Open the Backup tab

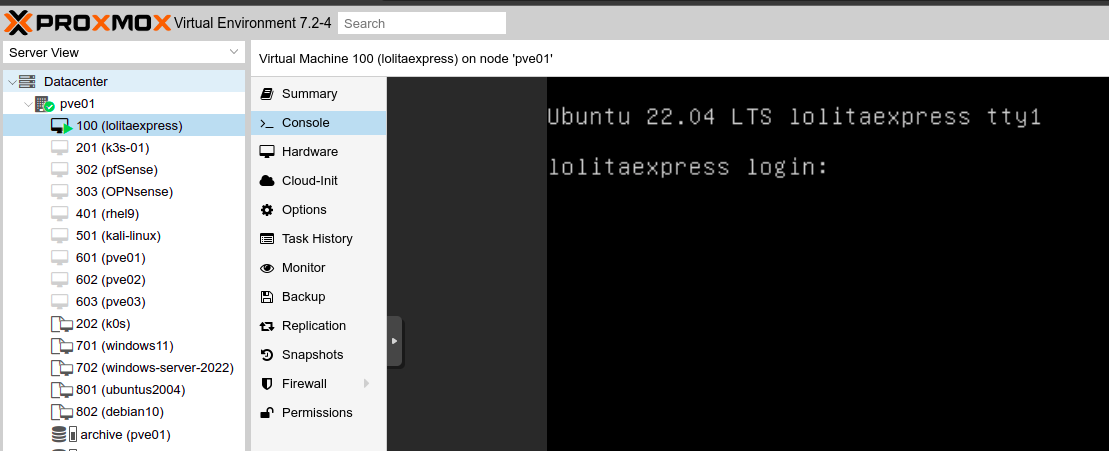(318, 296)
